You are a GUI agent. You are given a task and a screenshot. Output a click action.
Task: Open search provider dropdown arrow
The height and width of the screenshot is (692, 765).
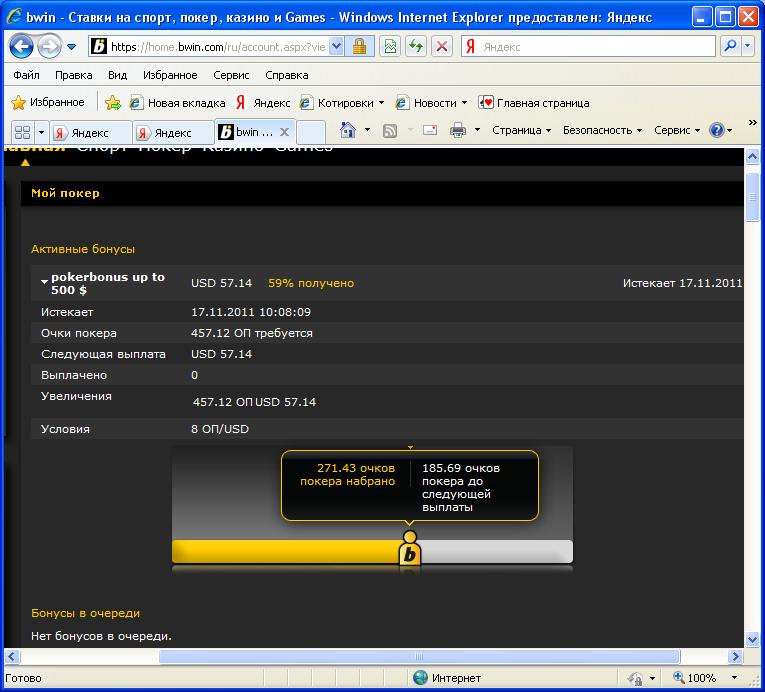(747, 46)
